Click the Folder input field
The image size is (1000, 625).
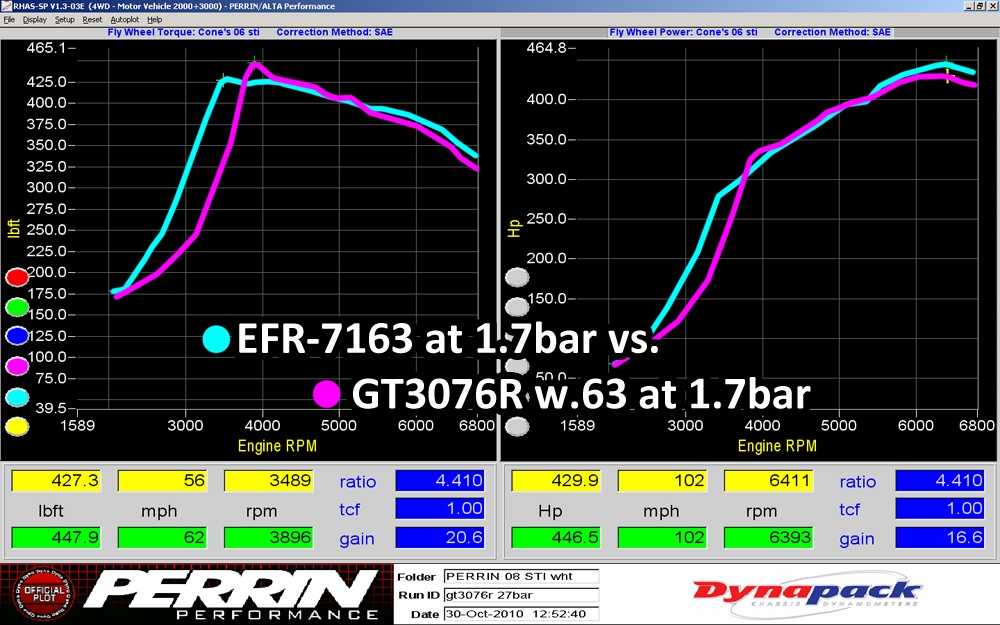click(521, 577)
